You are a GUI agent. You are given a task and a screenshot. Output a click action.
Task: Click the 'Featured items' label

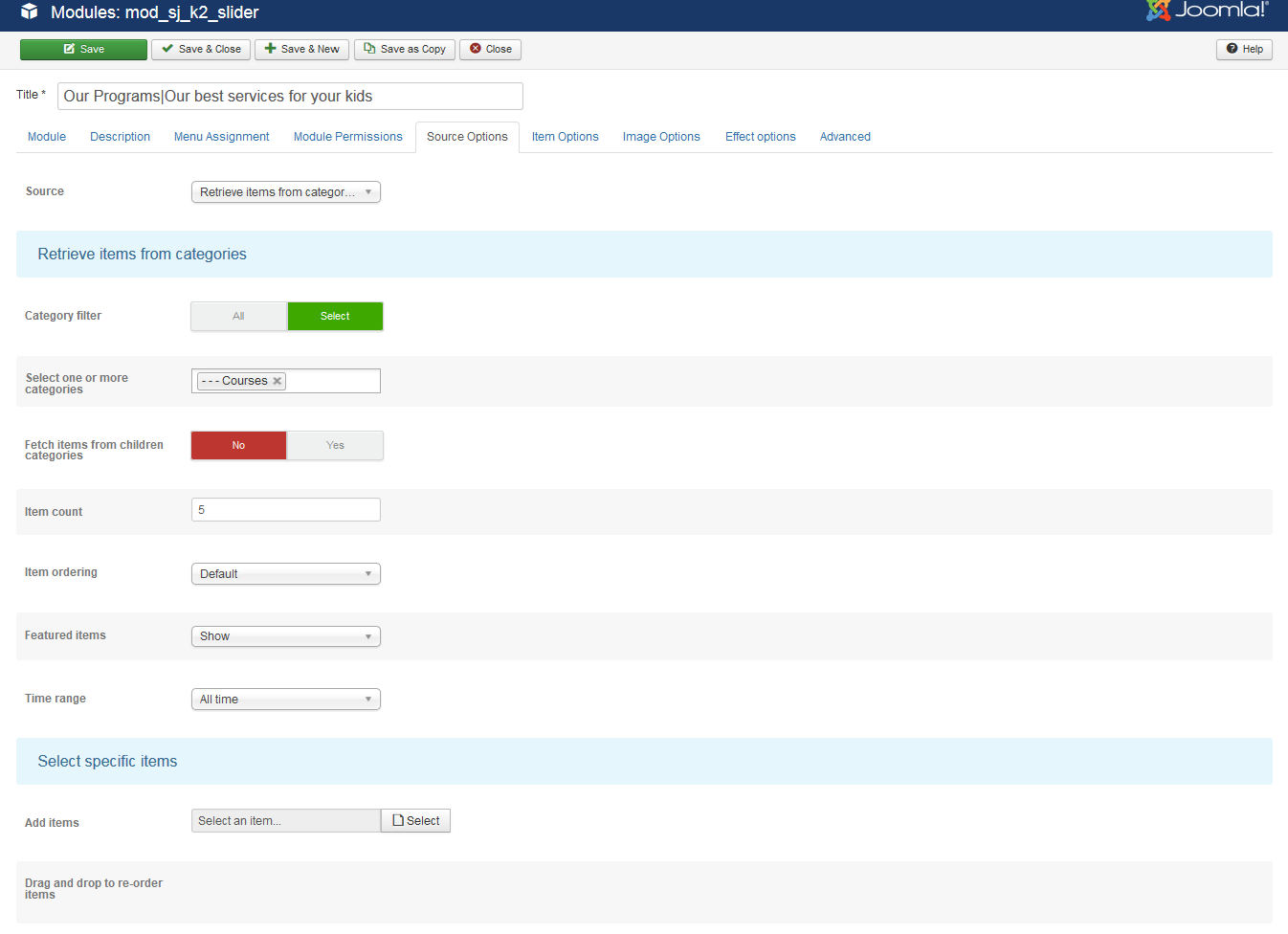coord(65,635)
